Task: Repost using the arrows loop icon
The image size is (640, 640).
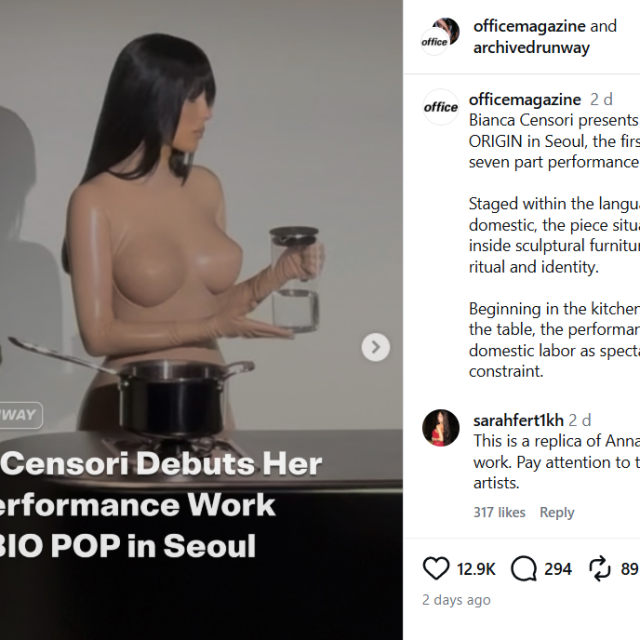Action: [600, 569]
